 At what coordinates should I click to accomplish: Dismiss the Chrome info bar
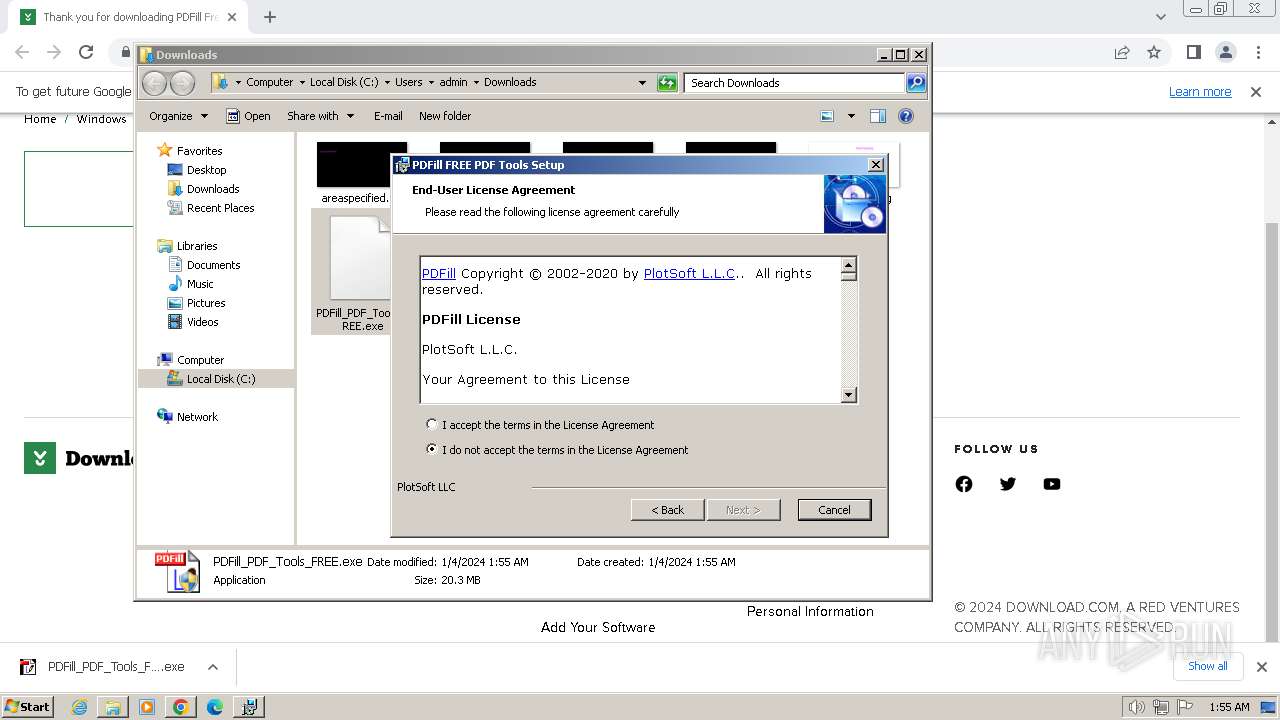click(x=1256, y=91)
